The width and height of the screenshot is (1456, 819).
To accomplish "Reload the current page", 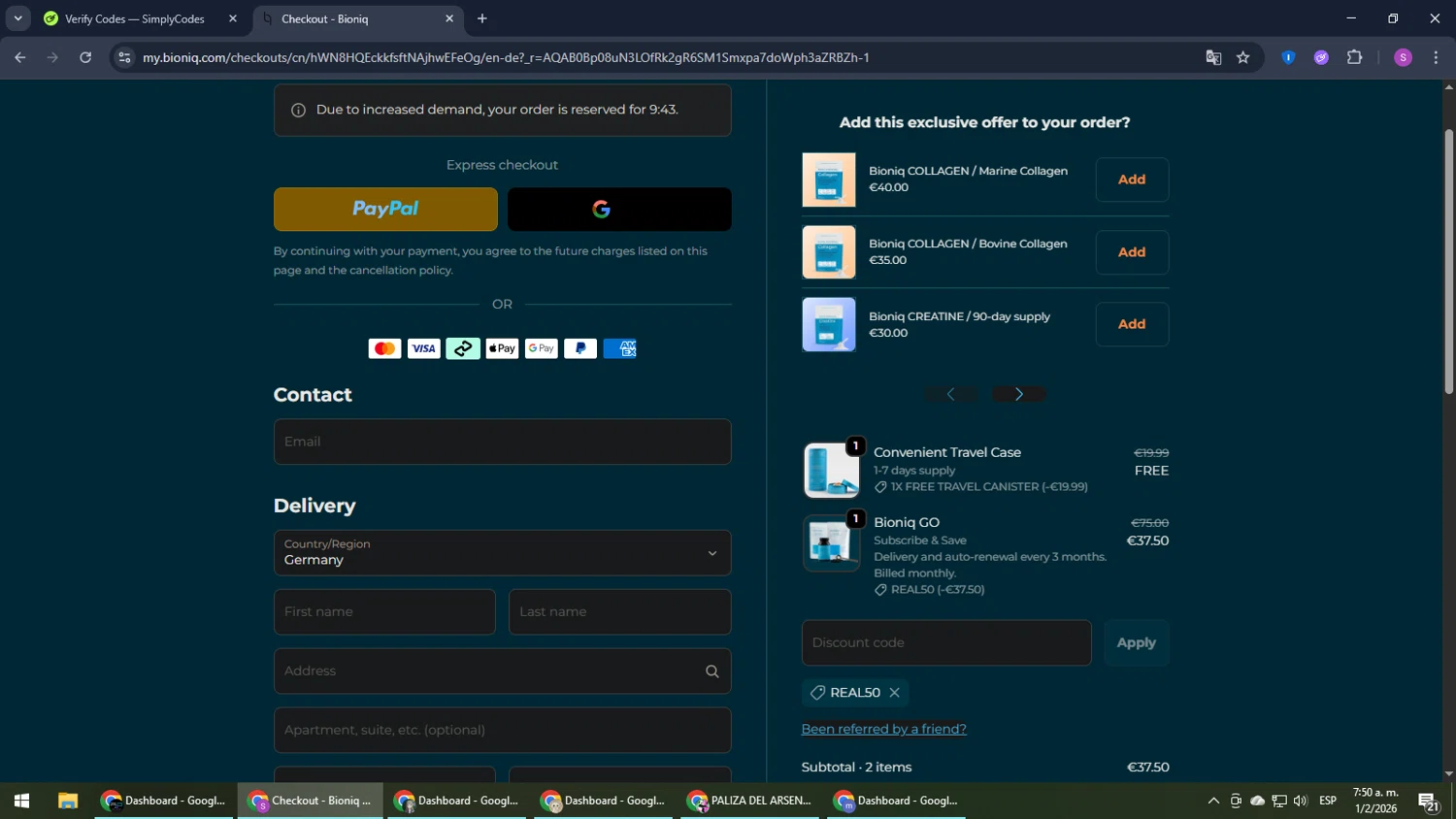I will 85,57.
